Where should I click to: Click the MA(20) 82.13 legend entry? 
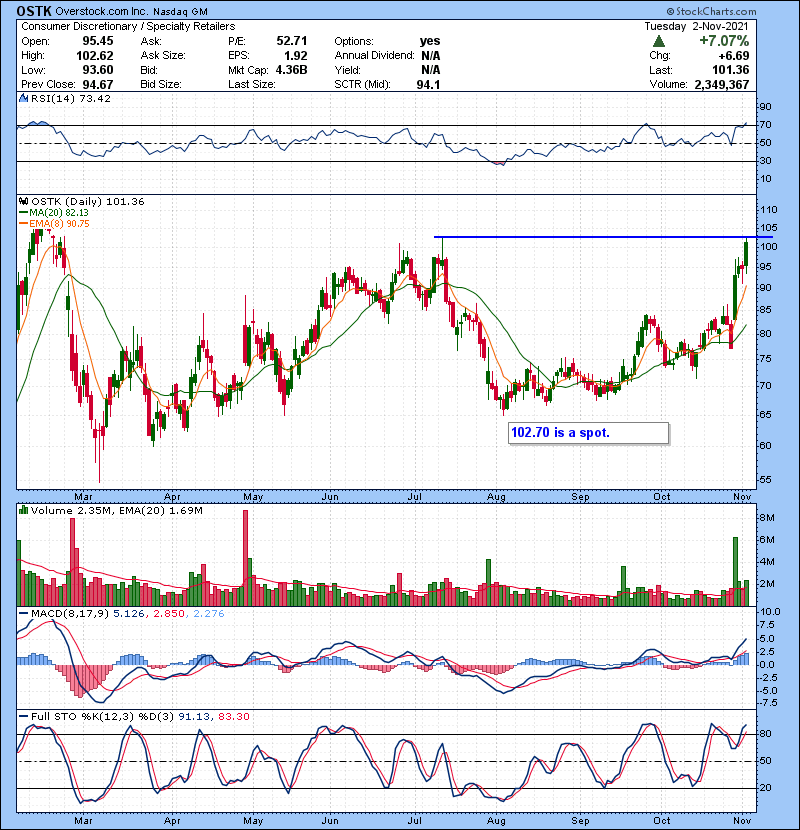tap(54, 213)
